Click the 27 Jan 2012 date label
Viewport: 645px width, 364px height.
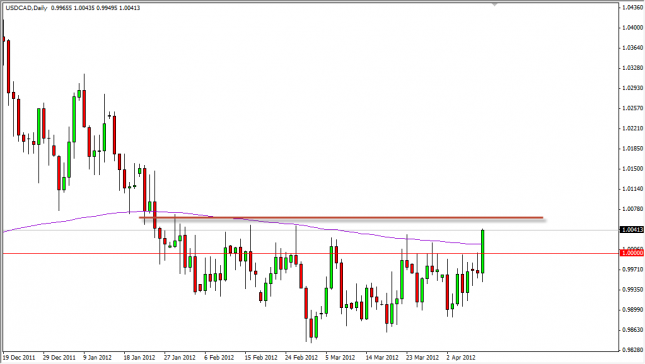pos(179,357)
